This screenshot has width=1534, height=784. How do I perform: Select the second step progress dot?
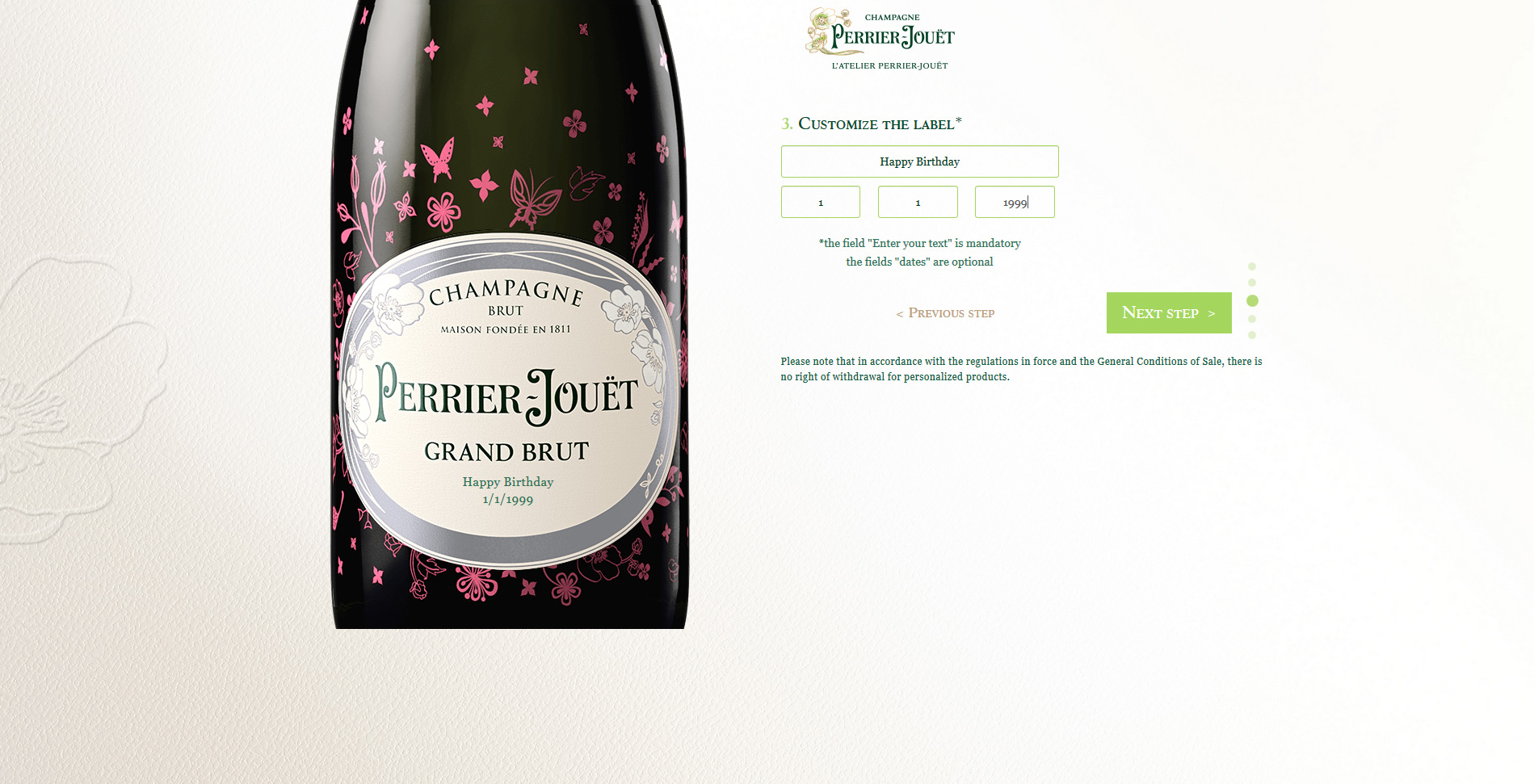point(1252,283)
